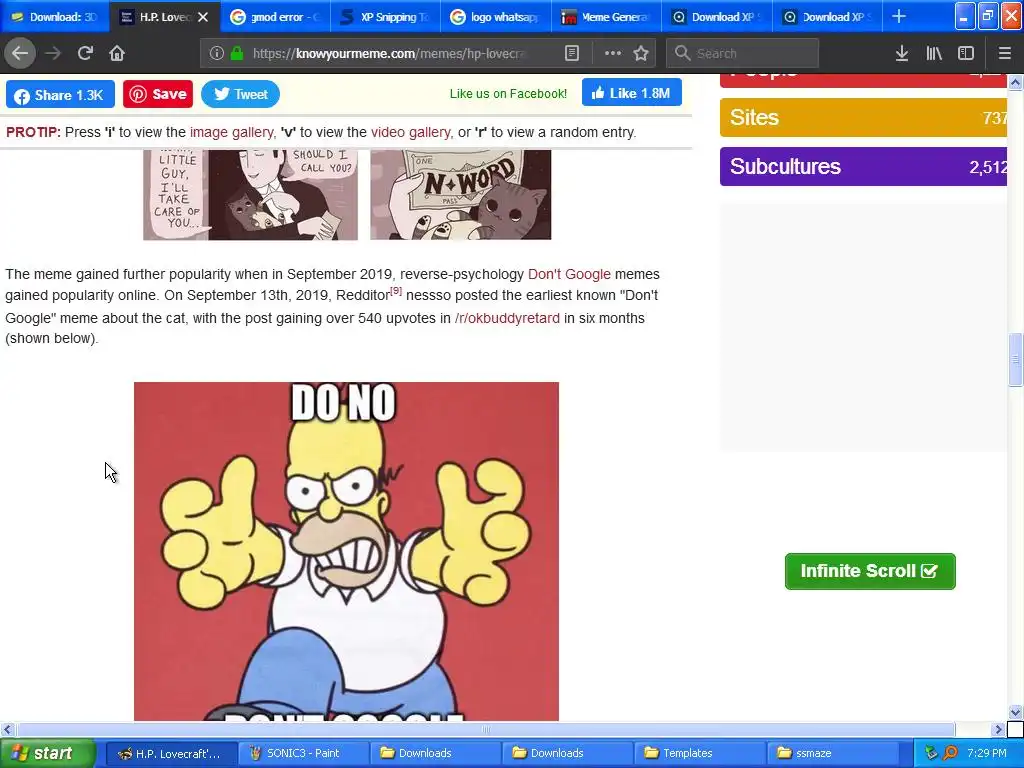Open the browser home page icon
Screen dimensions: 1024x768
point(117,54)
